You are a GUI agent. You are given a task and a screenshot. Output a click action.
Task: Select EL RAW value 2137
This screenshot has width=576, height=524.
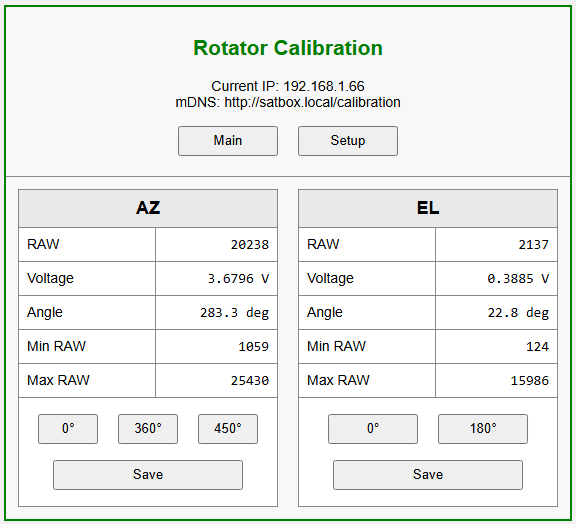[533, 245]
